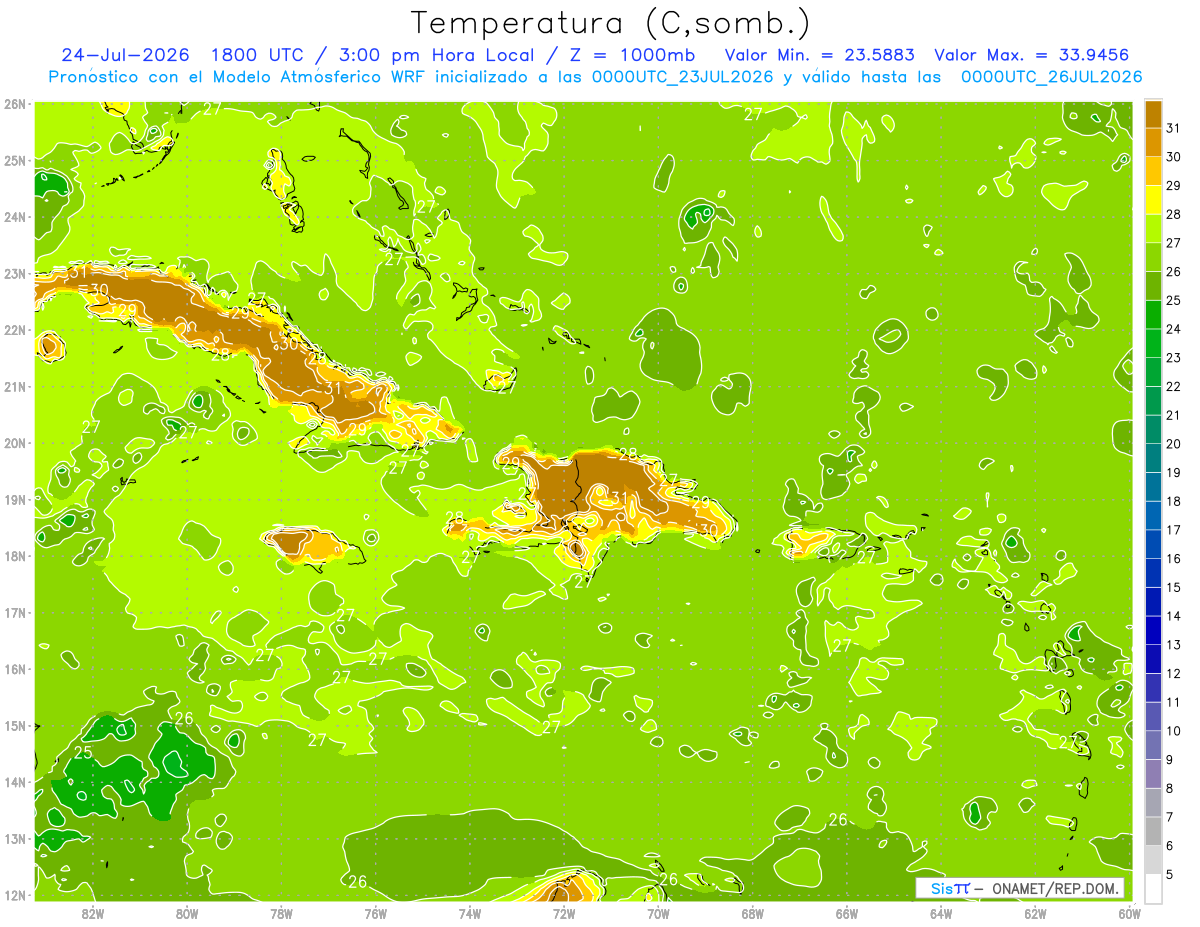Click the "70W" longitude axis label
The image size is (1200, 927).
tap(658, 913)
